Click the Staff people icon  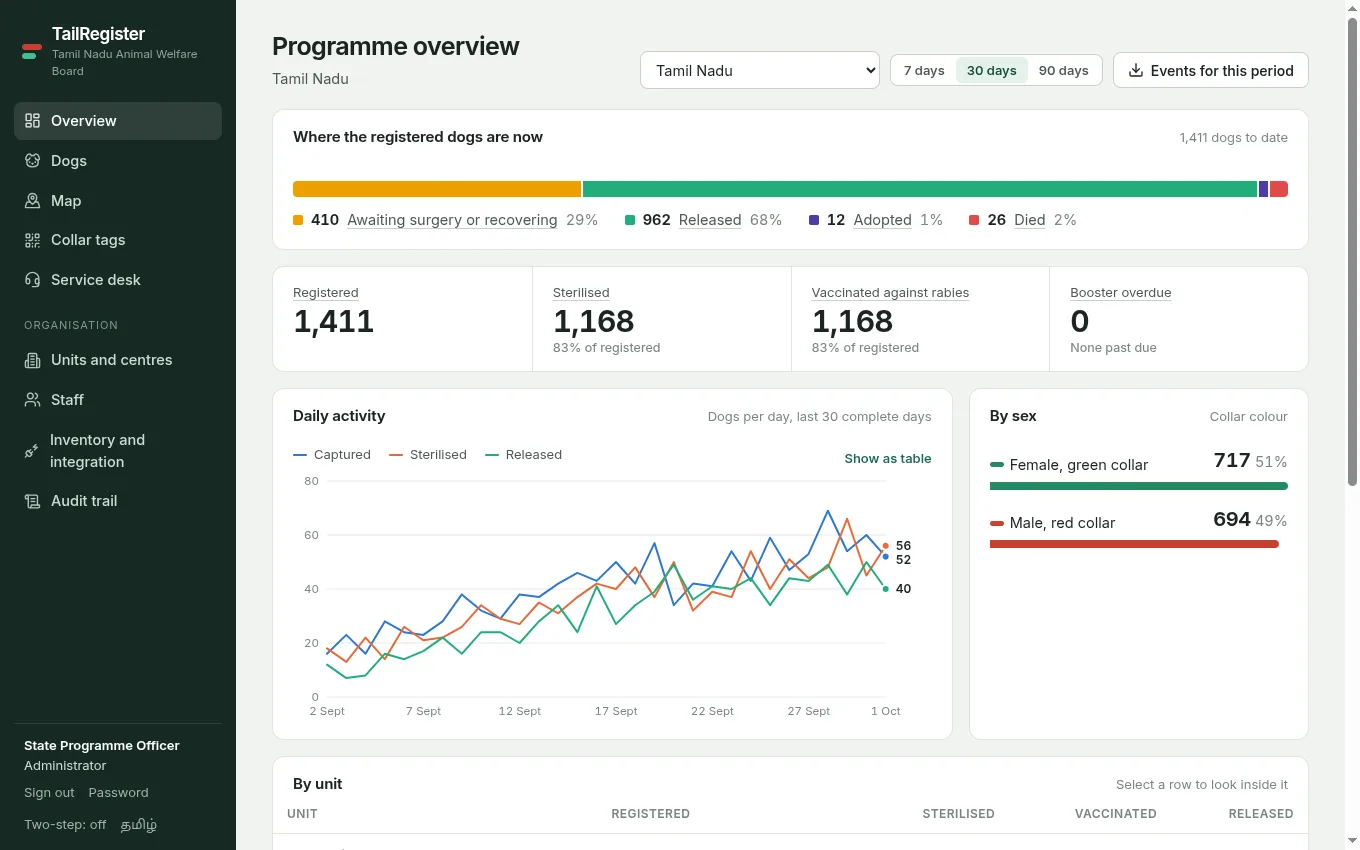[x=32, y=400]
